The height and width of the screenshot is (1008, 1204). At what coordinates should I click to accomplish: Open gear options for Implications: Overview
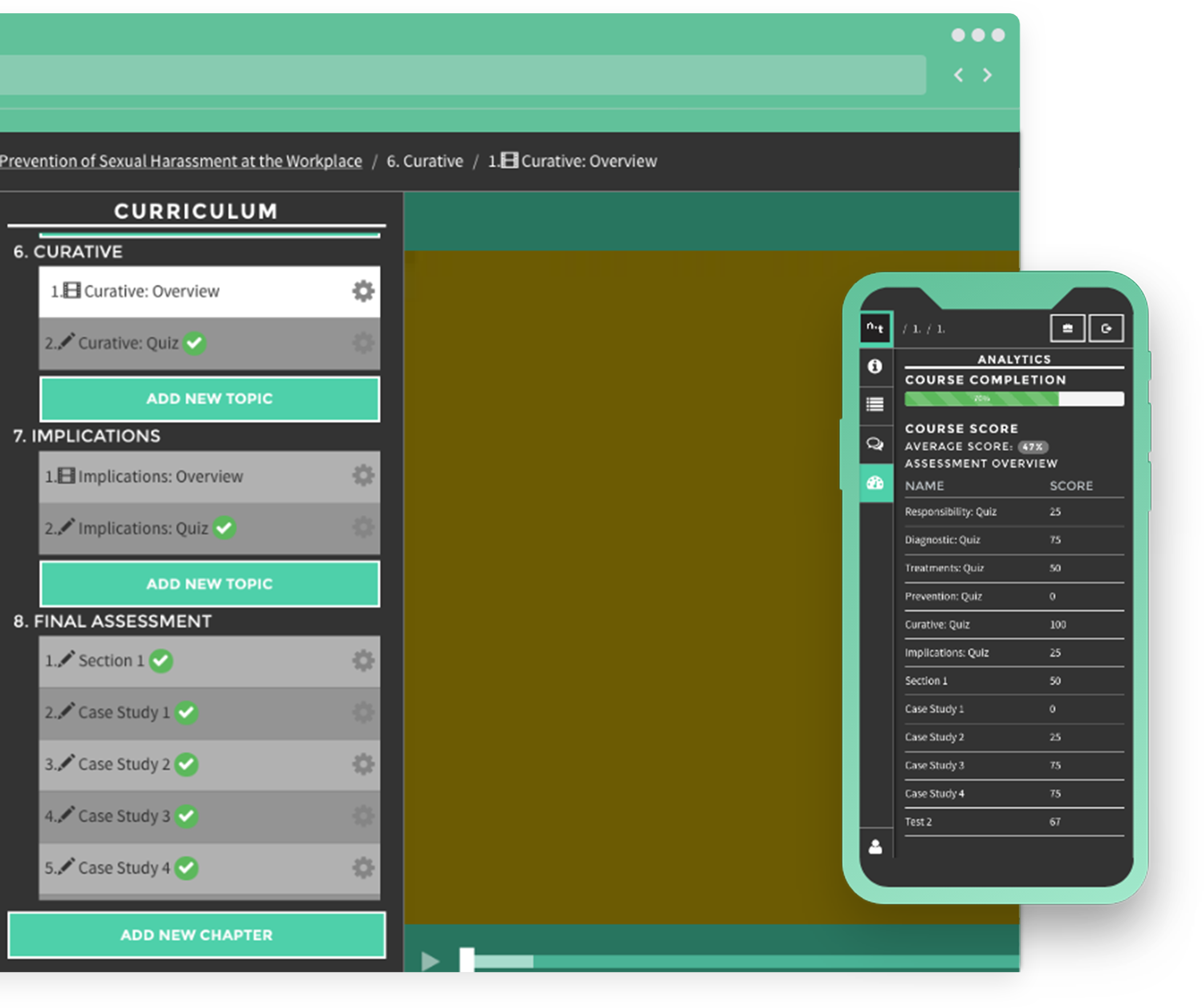click(363, 476)
